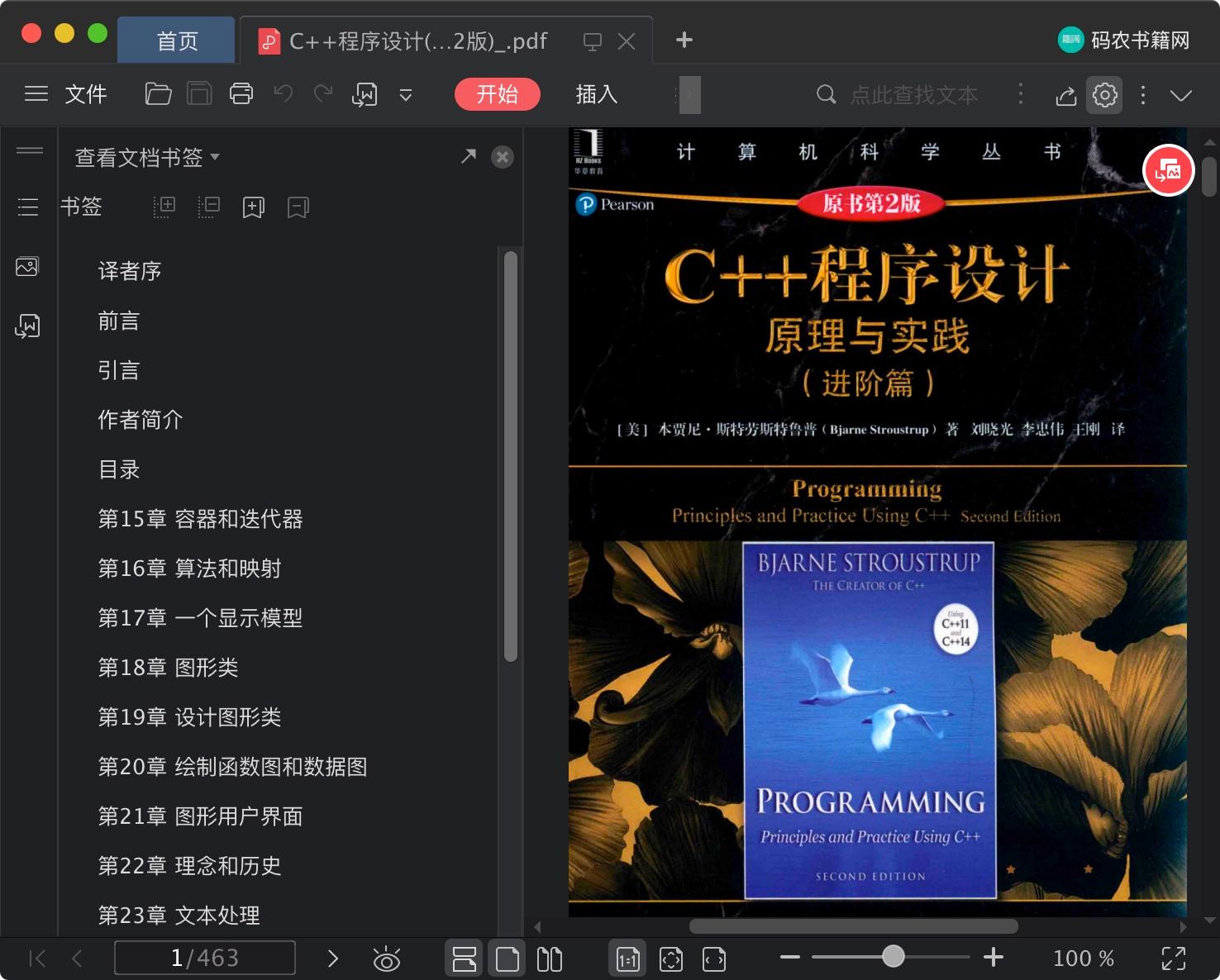Open 第22章 理念和历史 bookmark
1220x980 pixels.
pyautogui.click(x=190, y=866)
